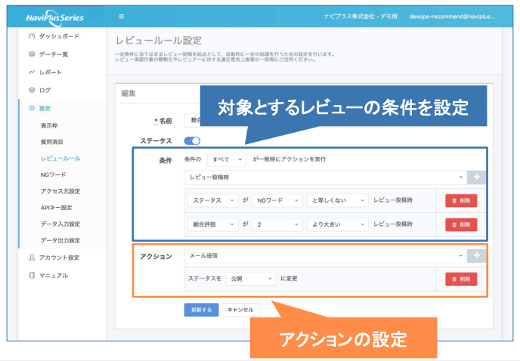Open 表示枠 in settings submenu

49,125
